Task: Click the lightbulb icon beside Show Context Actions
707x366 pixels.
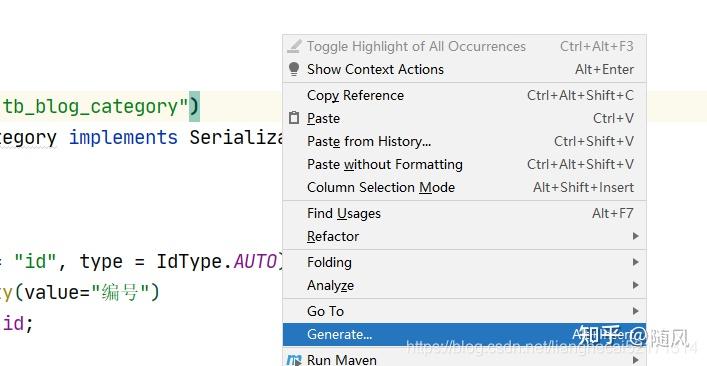Action: (294, 69)
